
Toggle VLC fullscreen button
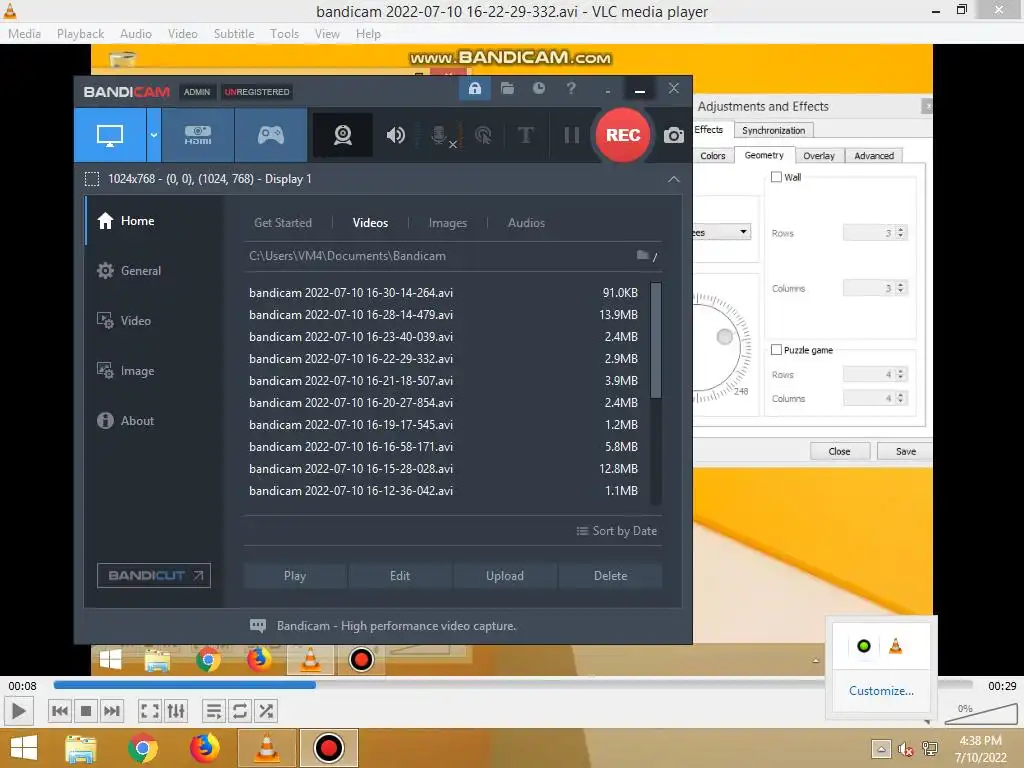[x=150, y=711]
